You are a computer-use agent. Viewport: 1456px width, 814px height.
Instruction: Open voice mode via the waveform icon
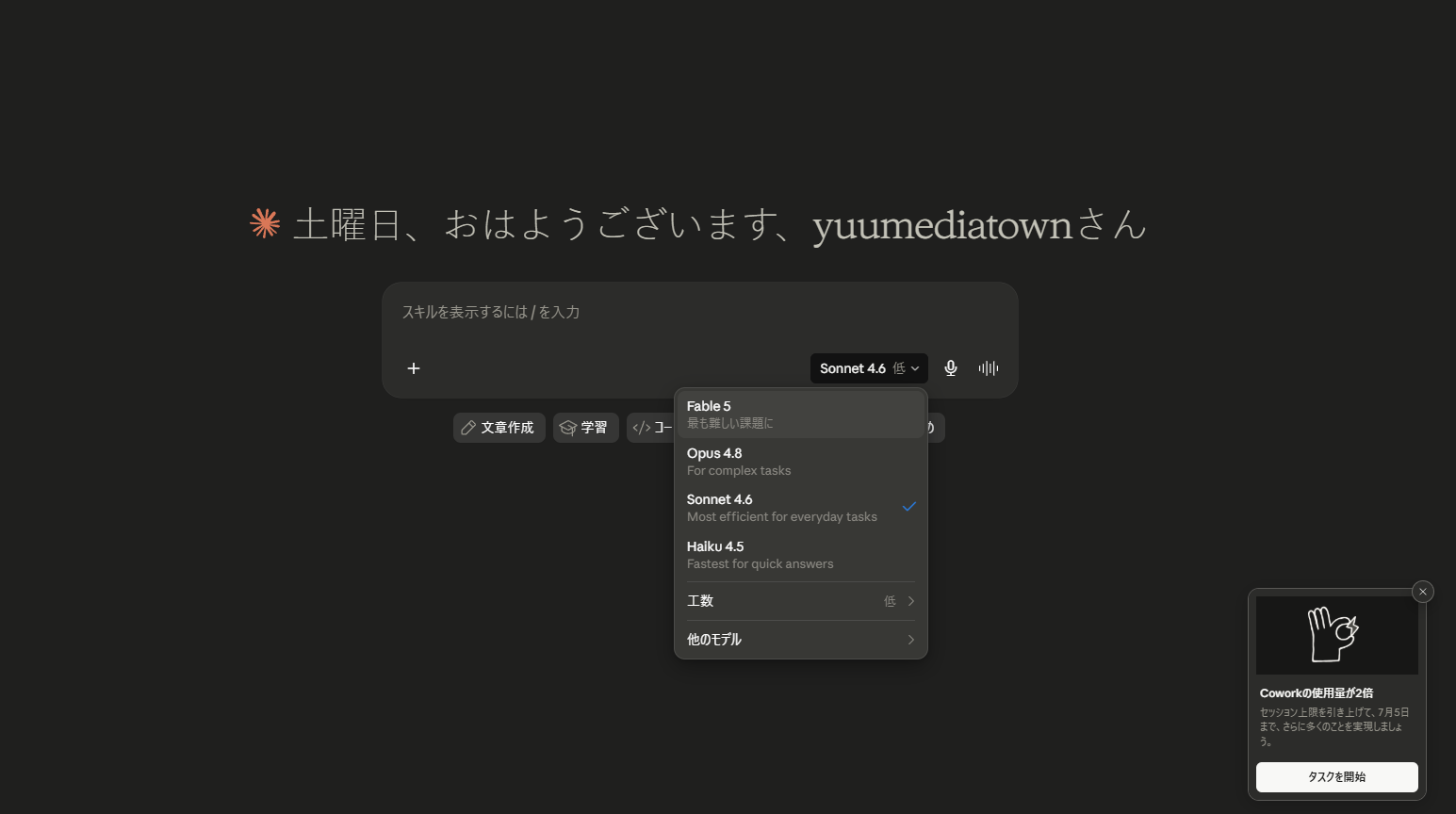(x=988, y=368)
